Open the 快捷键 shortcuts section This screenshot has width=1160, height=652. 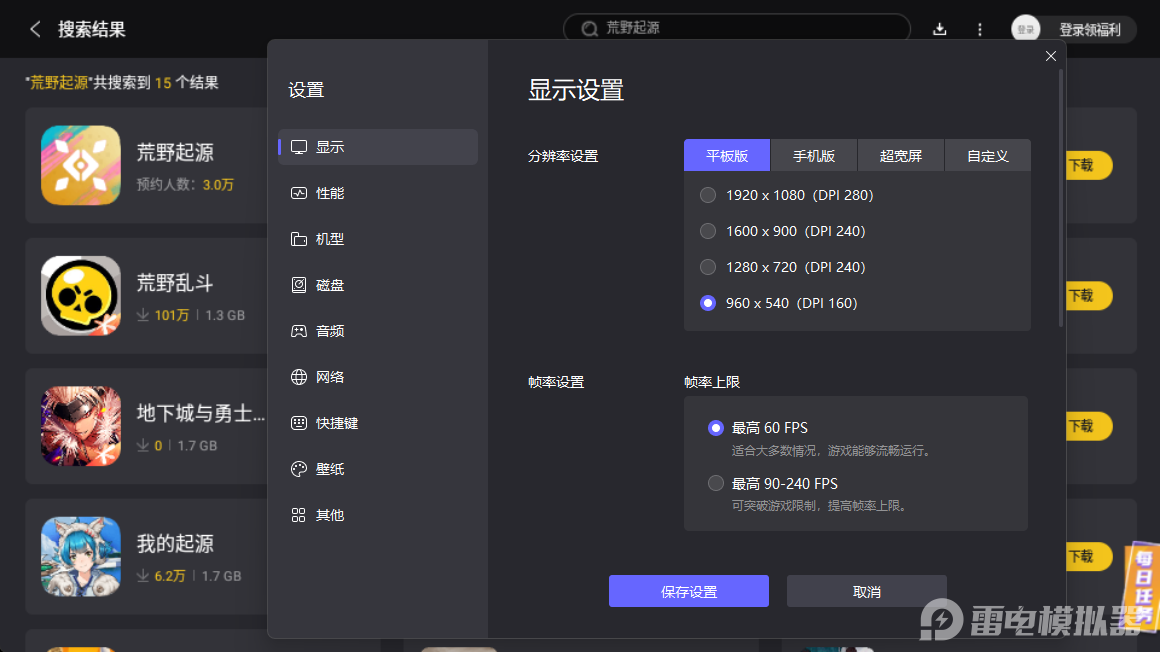click(378, 423)
